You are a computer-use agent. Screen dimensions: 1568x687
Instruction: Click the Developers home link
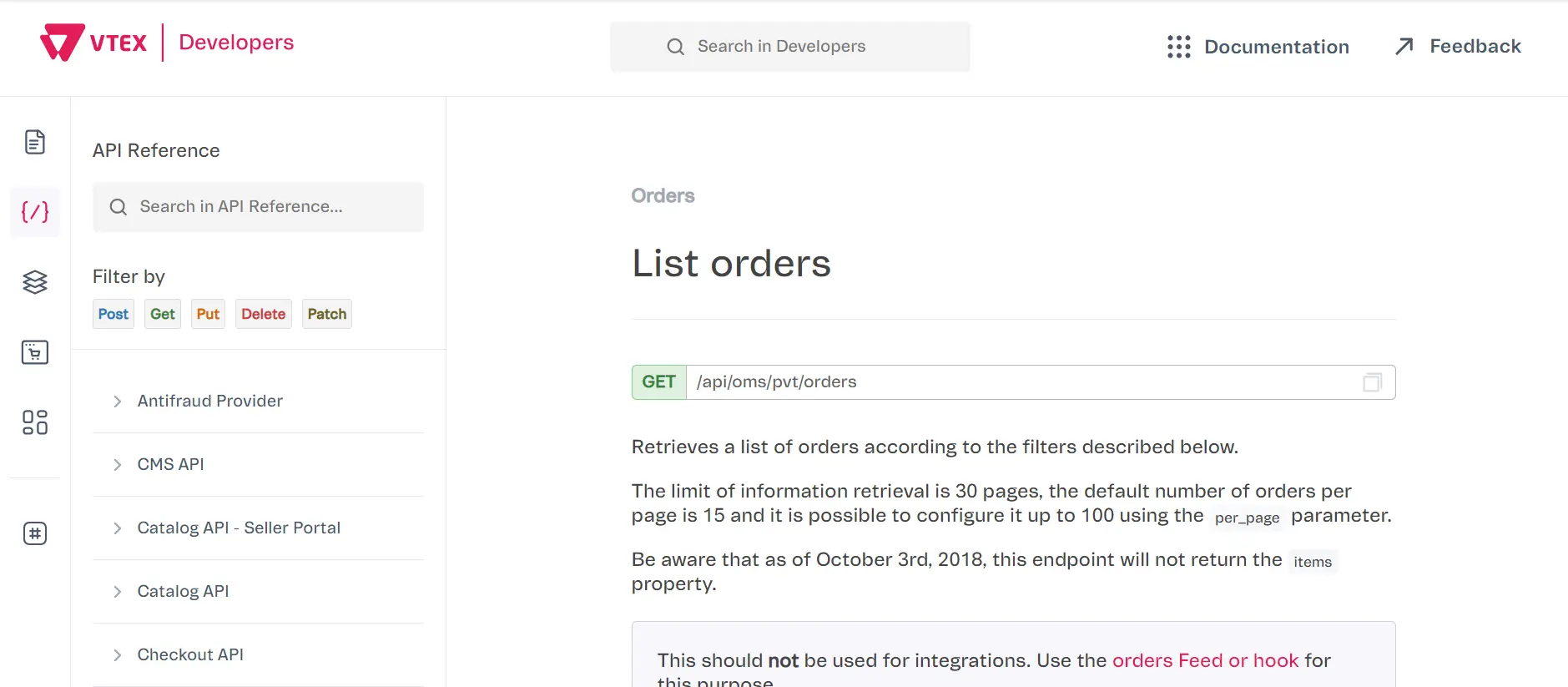pos(236,43)
